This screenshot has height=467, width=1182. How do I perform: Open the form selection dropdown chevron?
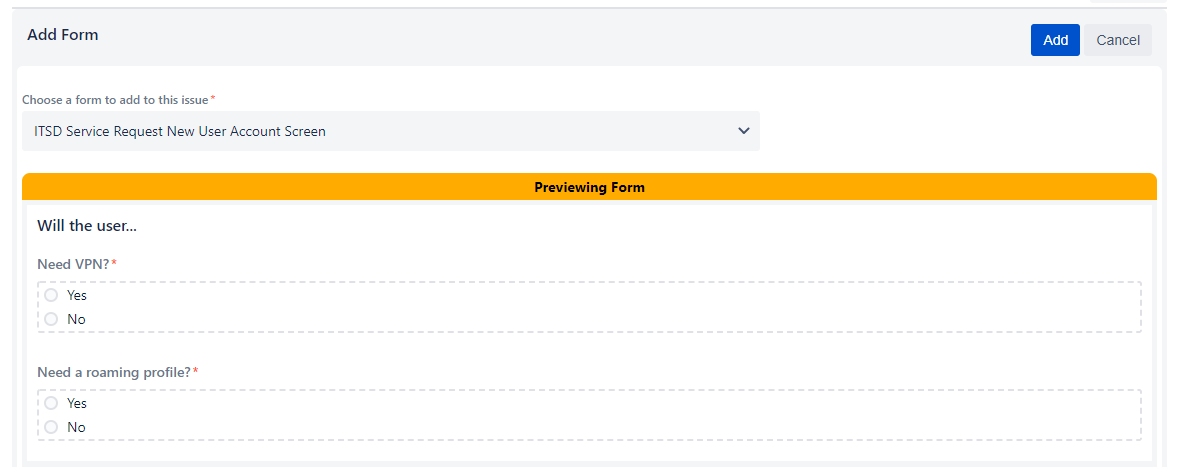click(743, 131)
